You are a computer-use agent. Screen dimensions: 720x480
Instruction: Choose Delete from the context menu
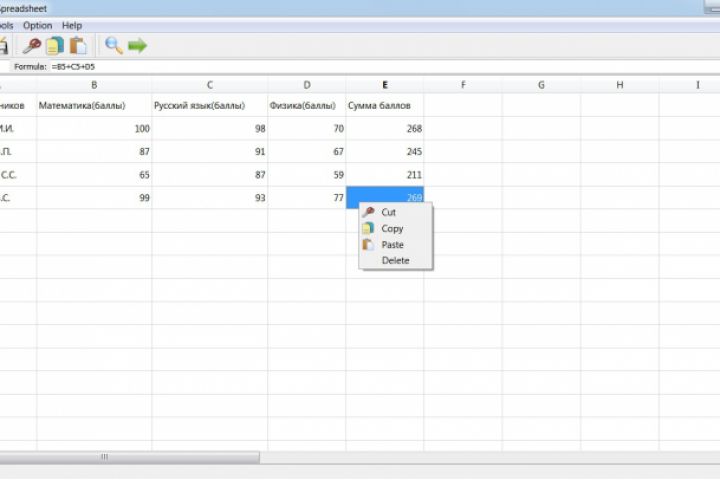click(396, 260)
